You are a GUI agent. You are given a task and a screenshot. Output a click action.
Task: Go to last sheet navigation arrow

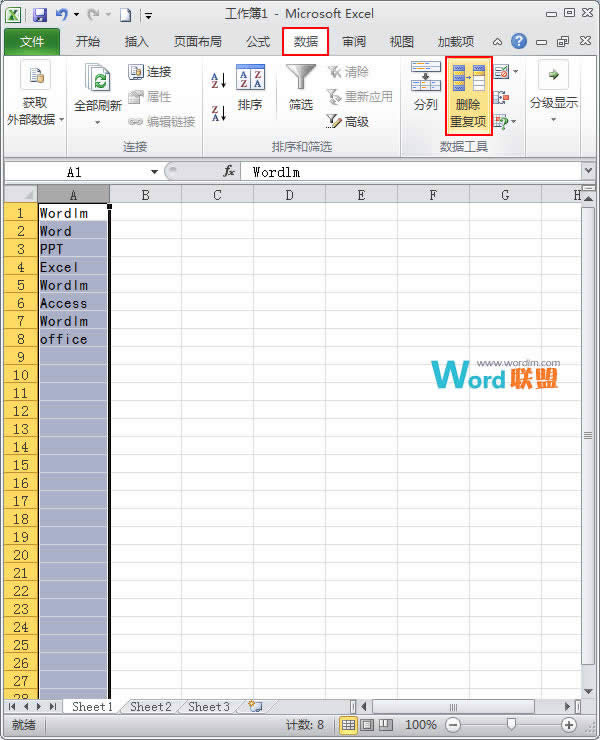tap(53, 706)
